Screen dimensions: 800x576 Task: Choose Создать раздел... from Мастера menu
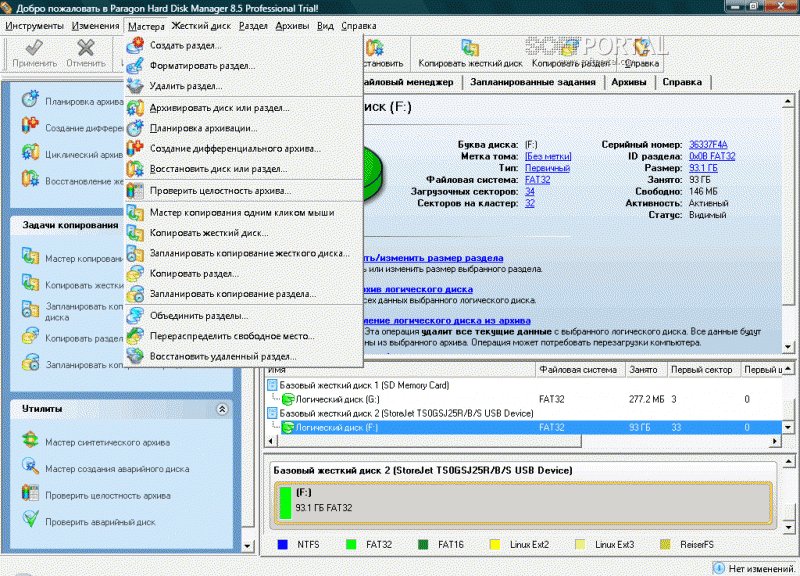tap(185, 46)
